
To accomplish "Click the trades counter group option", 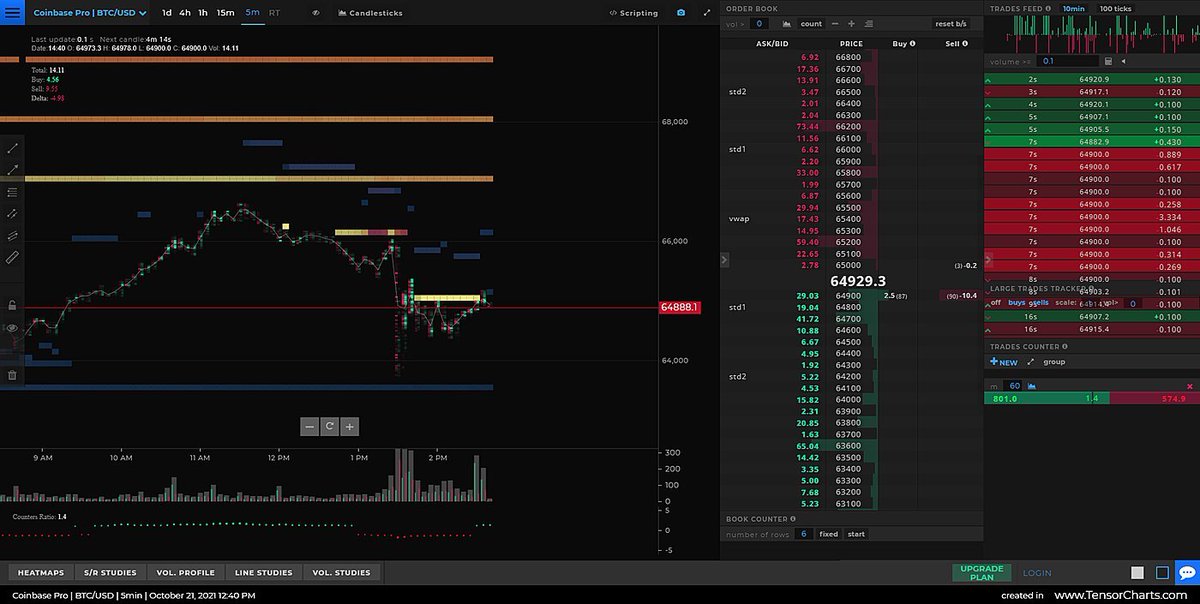I will [1054, 362].
